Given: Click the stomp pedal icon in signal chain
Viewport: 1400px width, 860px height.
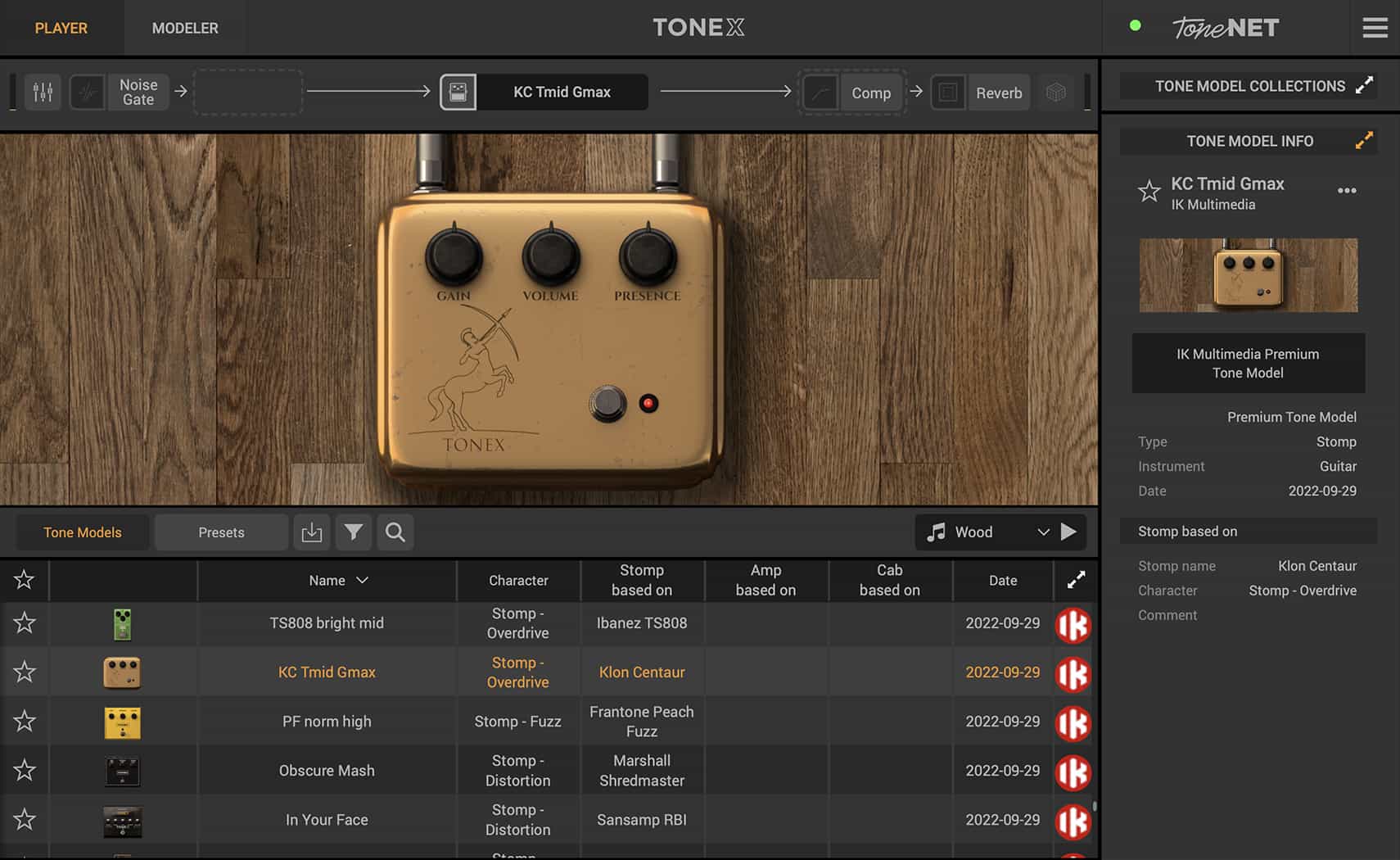Looking at the screenshot, I should (x=458, y=92).
